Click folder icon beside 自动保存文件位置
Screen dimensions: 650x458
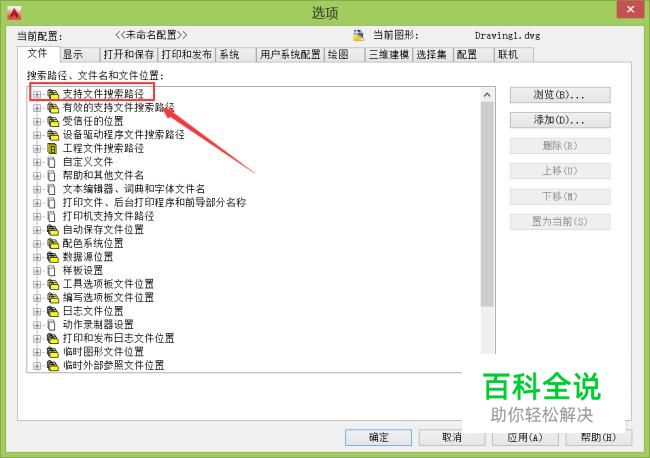click(x=53, y=230)
